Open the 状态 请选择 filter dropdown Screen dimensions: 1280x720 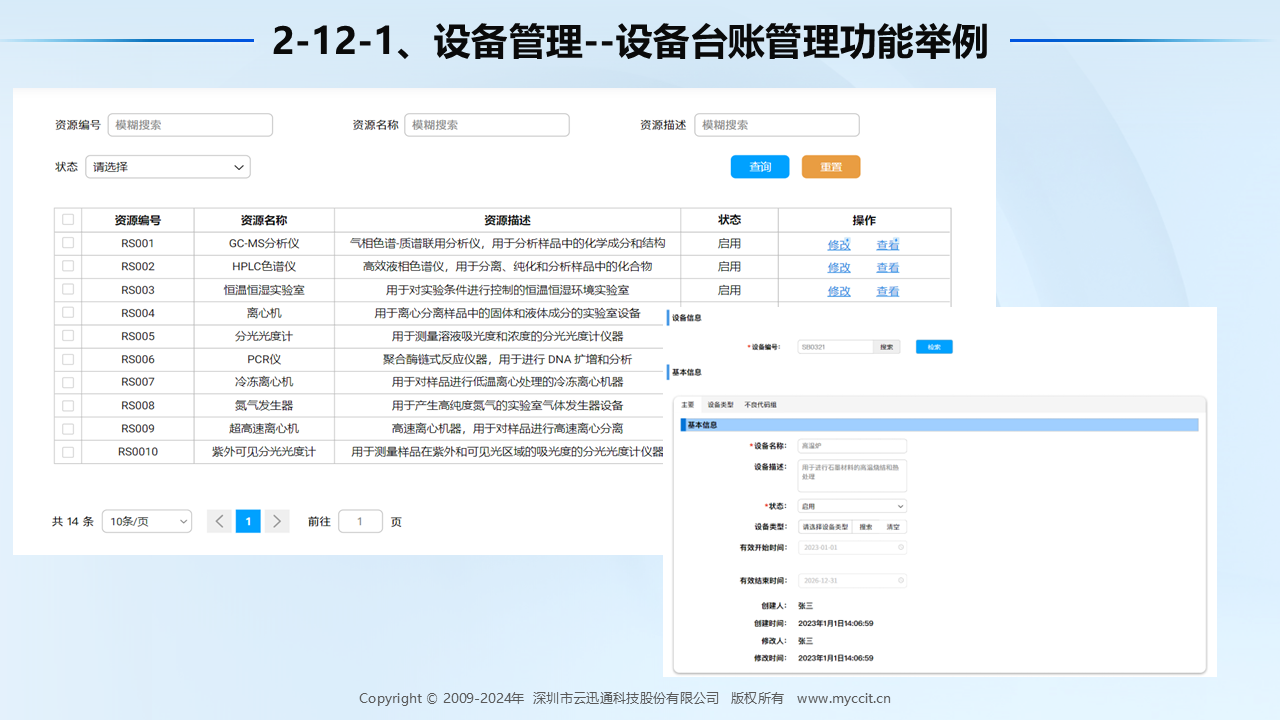click(168, 167)
